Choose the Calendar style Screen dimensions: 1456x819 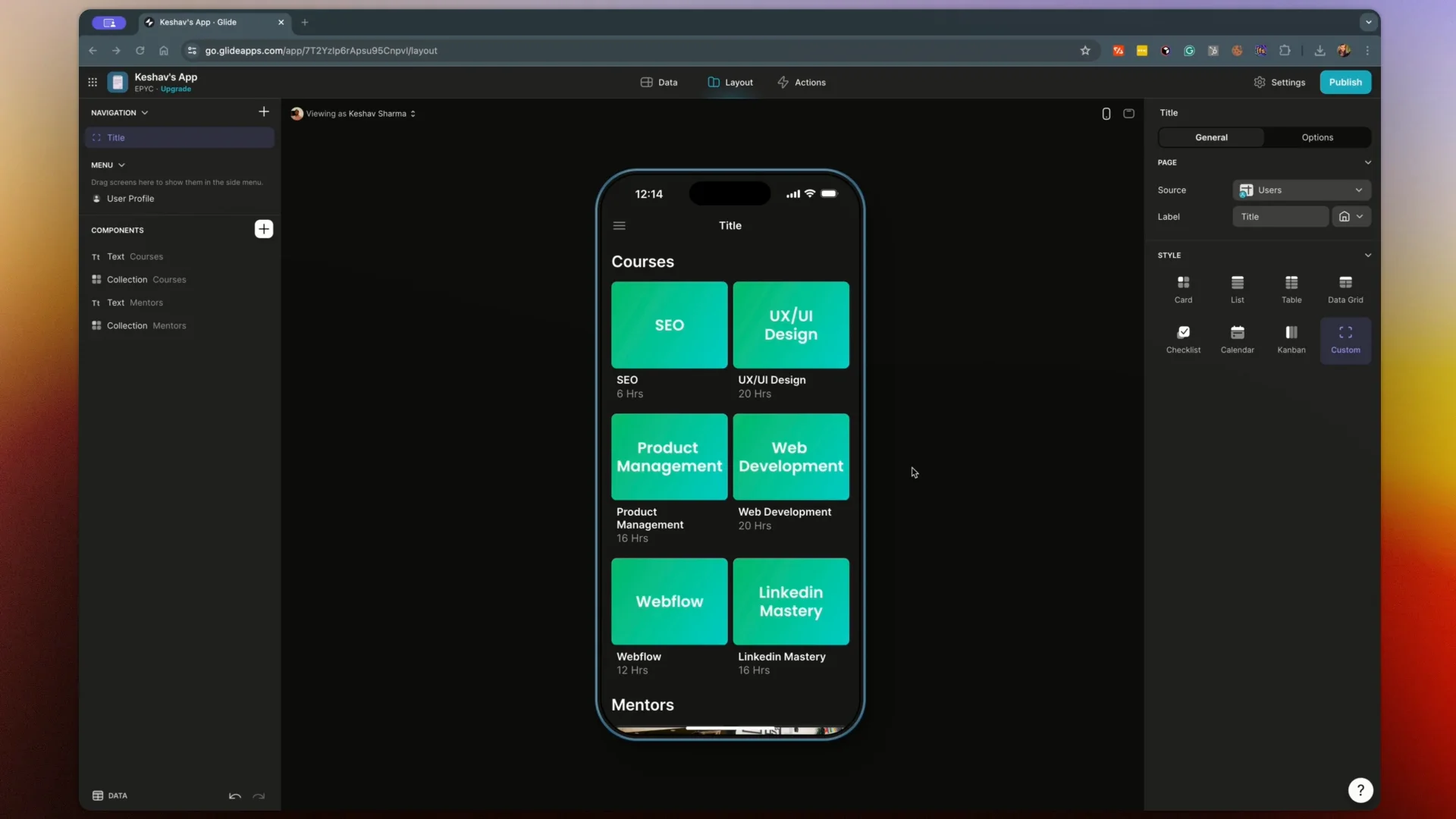pyautogui.click(x=1238, y=340)
